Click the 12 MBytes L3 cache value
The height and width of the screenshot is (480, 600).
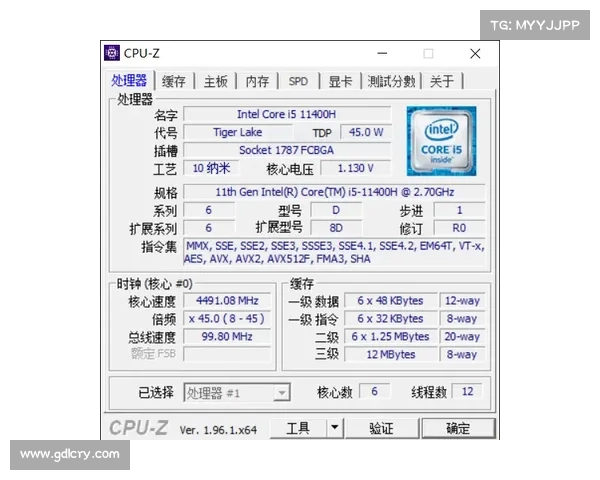coord(391,354)
